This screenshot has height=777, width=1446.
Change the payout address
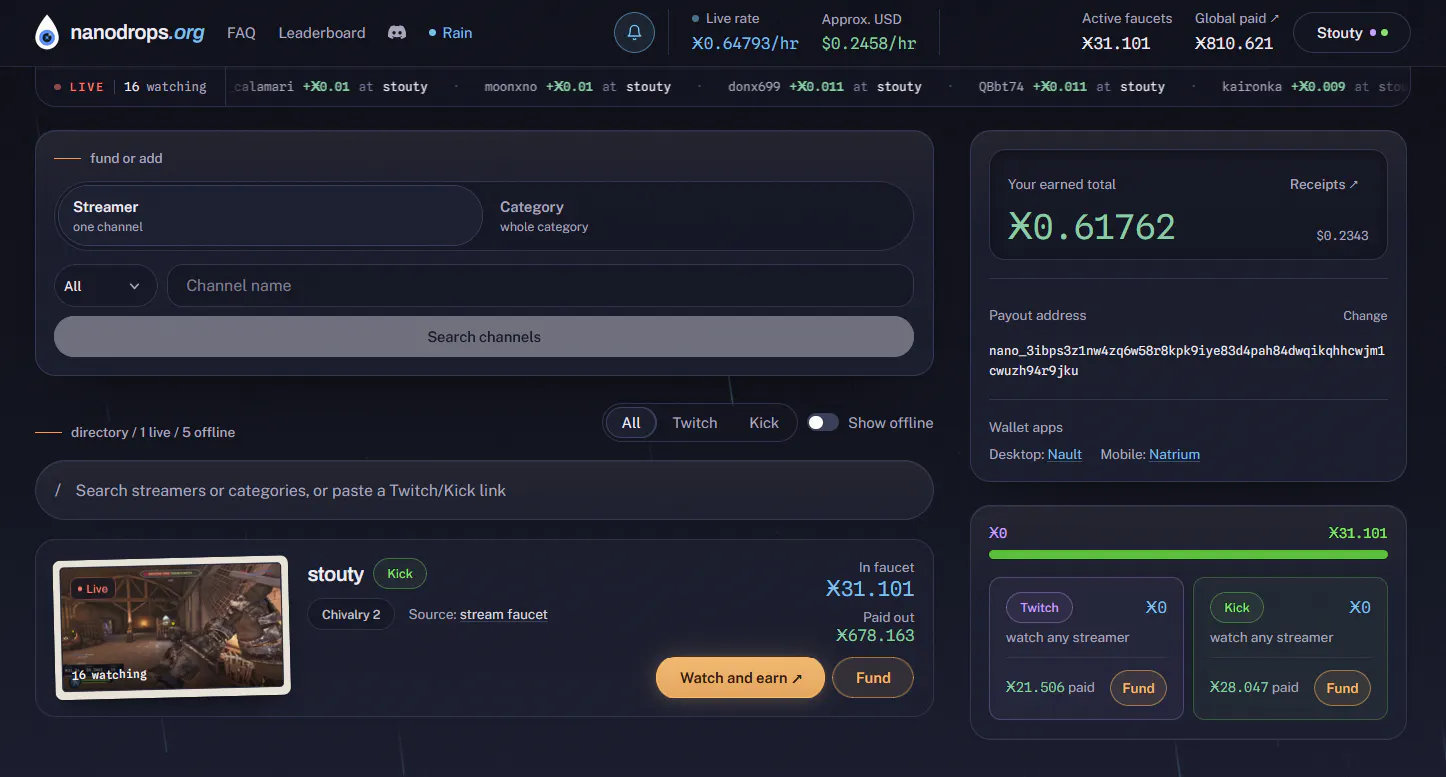[x=1365, y=316]
